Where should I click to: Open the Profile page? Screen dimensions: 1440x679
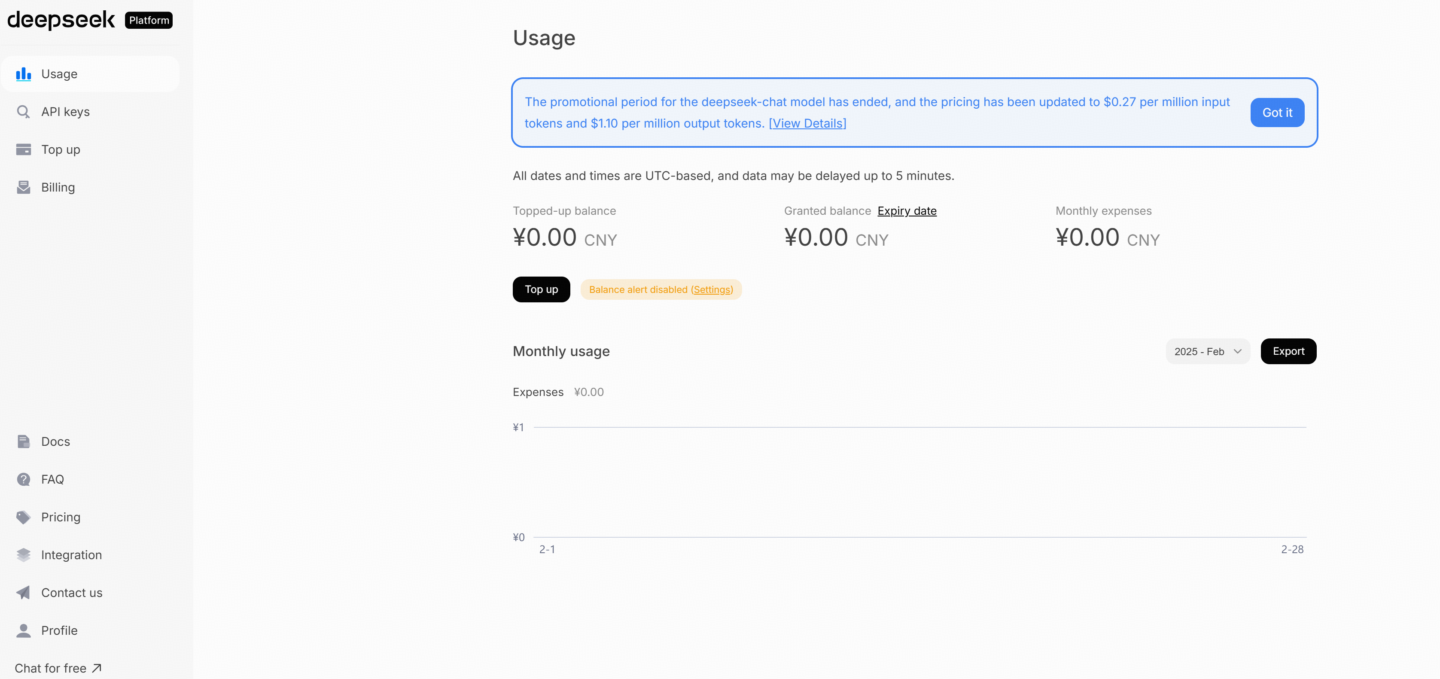coord(90,631)
